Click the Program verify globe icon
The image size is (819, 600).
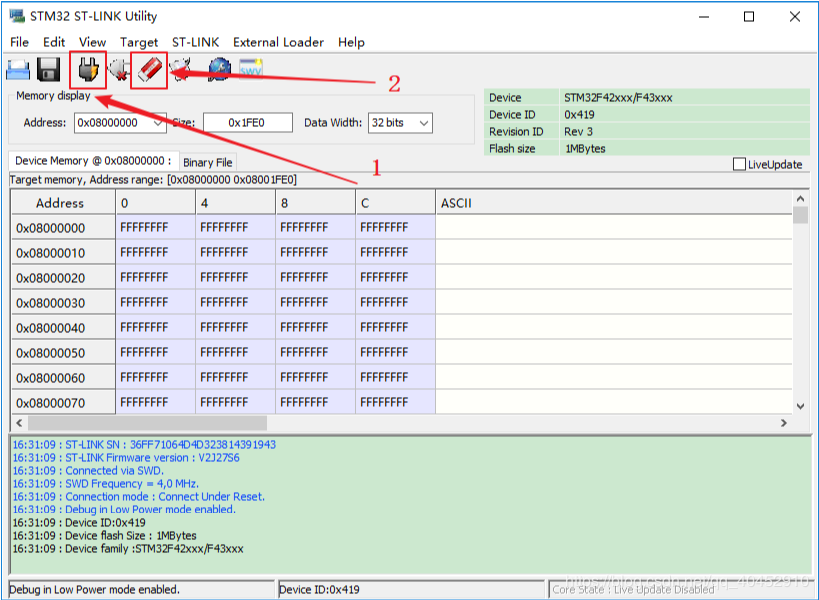tap(219, 70)
